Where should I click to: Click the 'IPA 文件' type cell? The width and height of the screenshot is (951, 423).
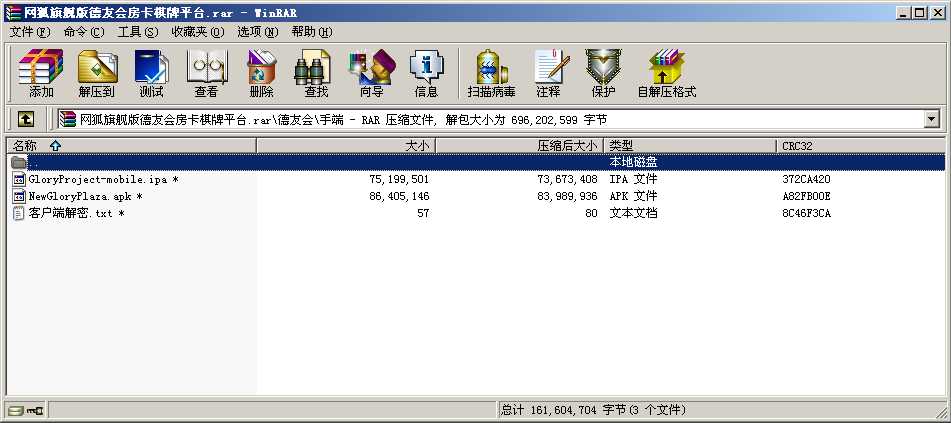(x=633, y=180)
